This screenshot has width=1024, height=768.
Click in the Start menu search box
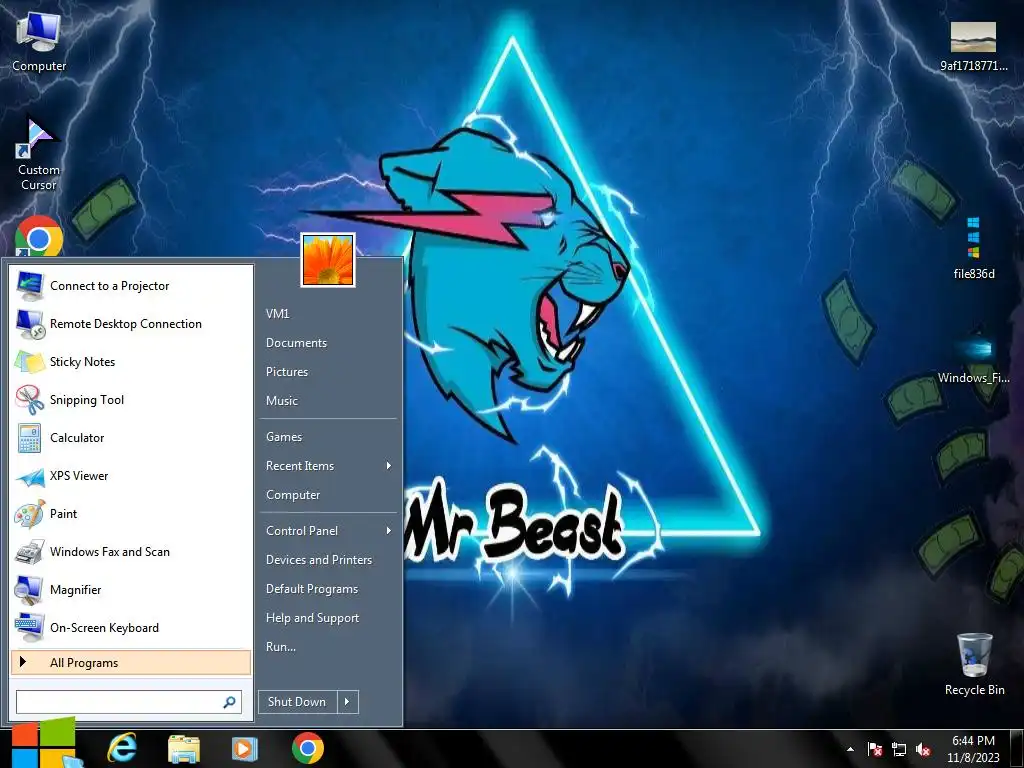(x=129, y=702)
